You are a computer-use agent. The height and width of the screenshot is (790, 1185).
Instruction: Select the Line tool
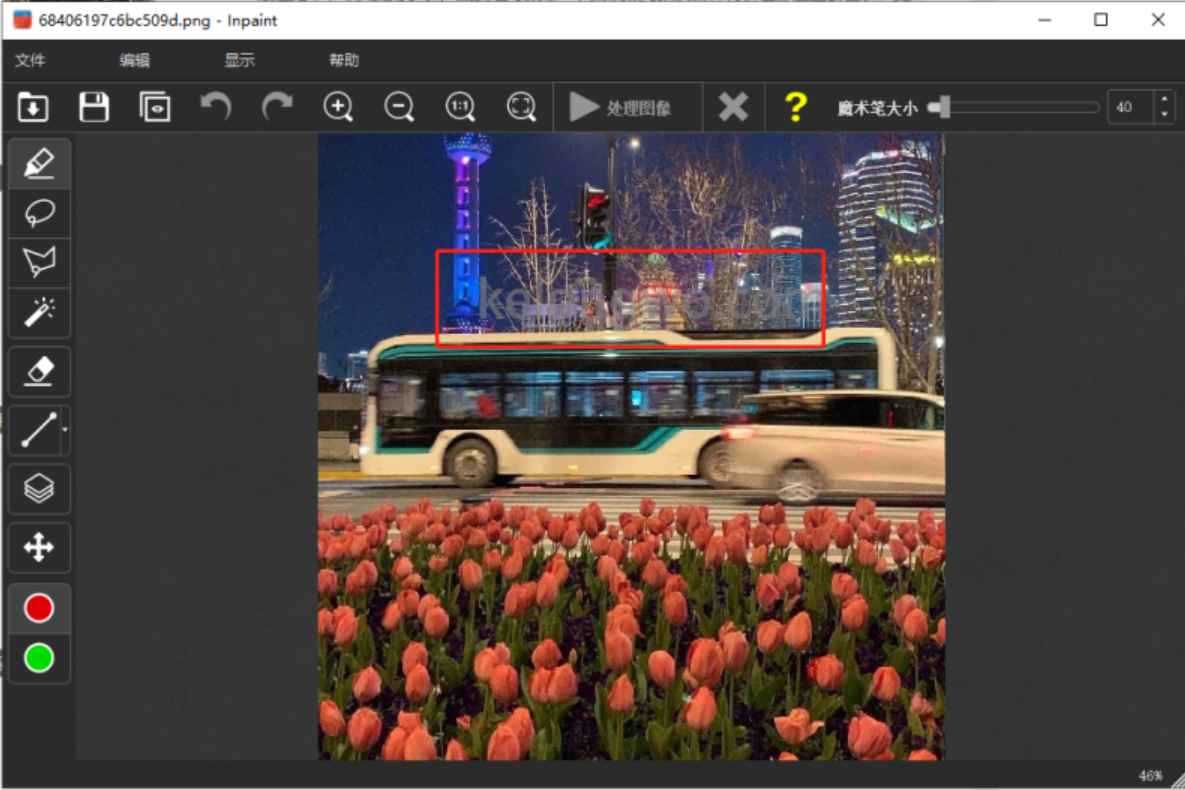coord(39,430)
